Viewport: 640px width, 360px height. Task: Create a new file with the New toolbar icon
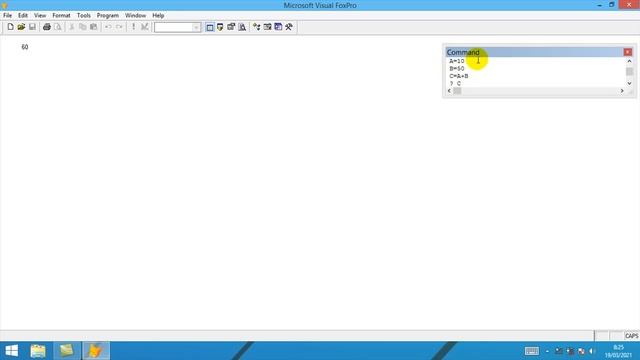pos(10,27)
